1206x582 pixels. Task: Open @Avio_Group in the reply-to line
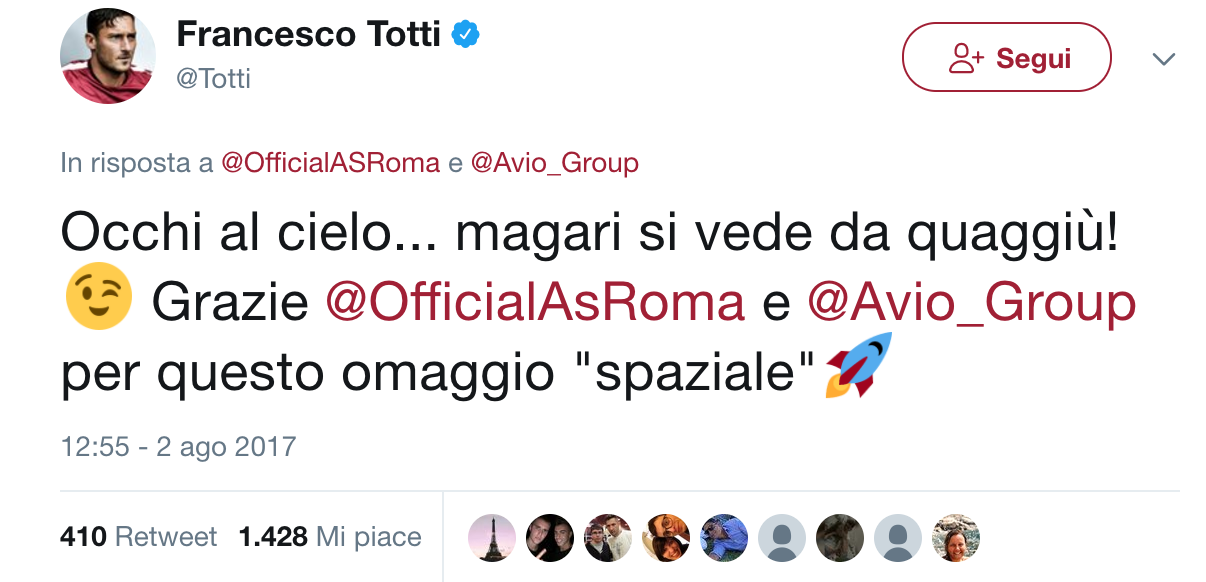point(553,163)
